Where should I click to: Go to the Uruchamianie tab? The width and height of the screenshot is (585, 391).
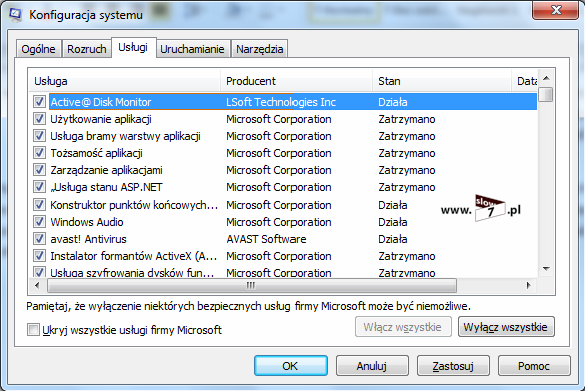tap(193, 49)
